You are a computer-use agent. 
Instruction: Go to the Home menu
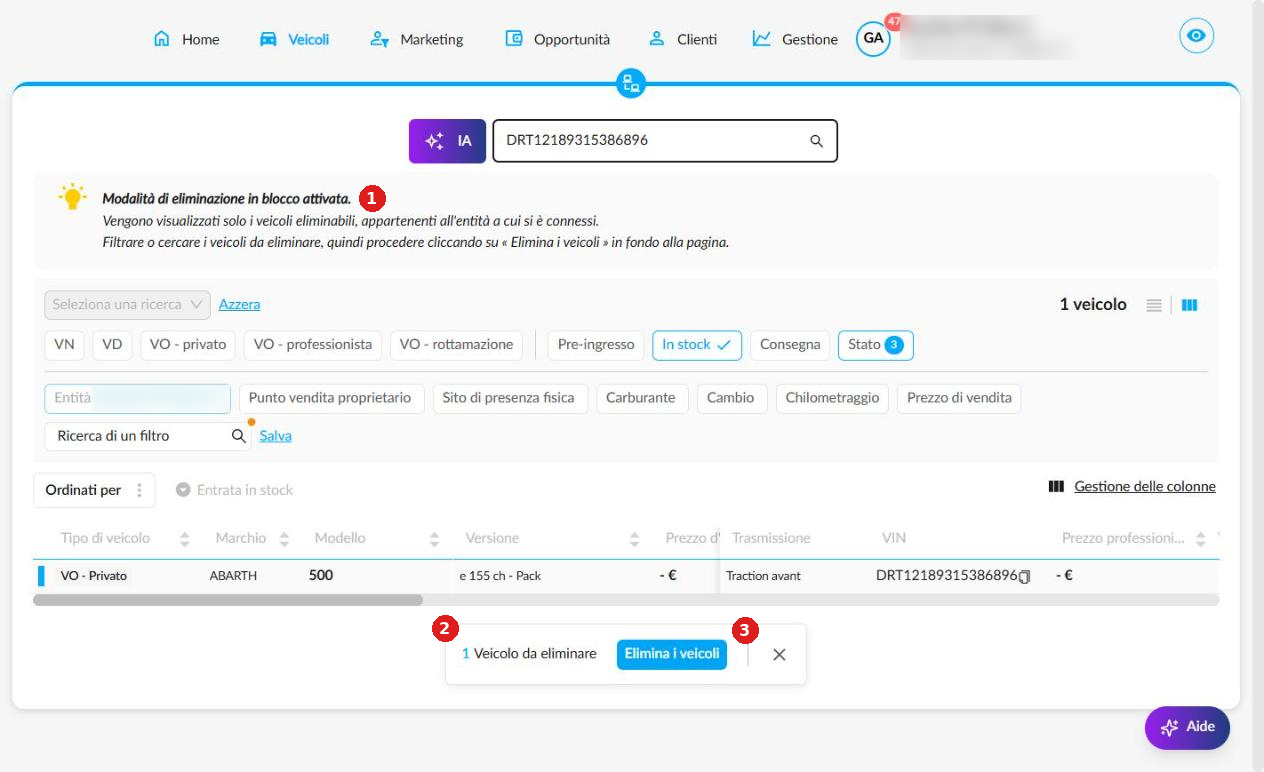186,40
